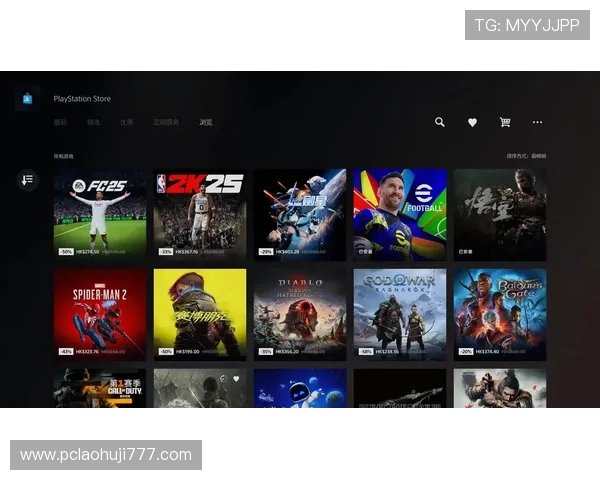Open the wishlist heart icon

[x=472, y=122]
